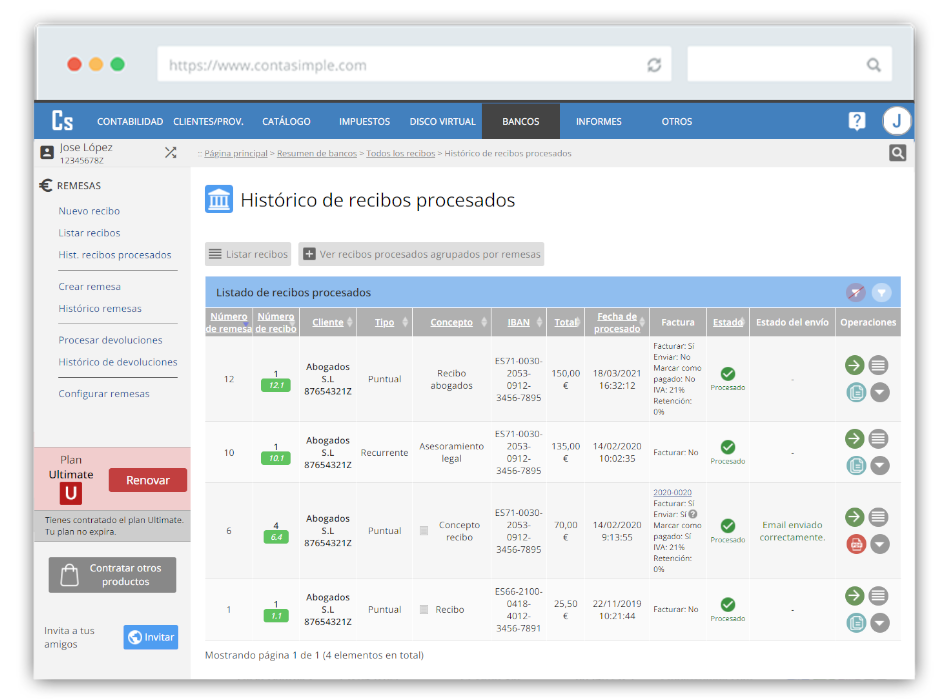
Task: Click the copy document icon for remesa 10
Action: pyautogui.click(x=855, y=465)
